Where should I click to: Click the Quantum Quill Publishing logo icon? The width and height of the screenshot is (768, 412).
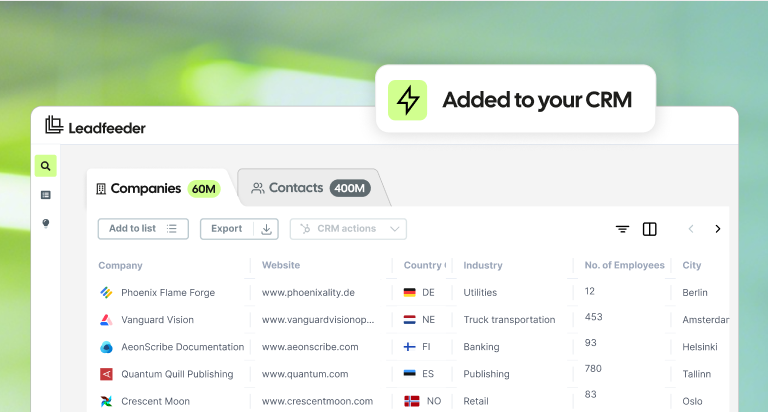(x=106, y=374)
